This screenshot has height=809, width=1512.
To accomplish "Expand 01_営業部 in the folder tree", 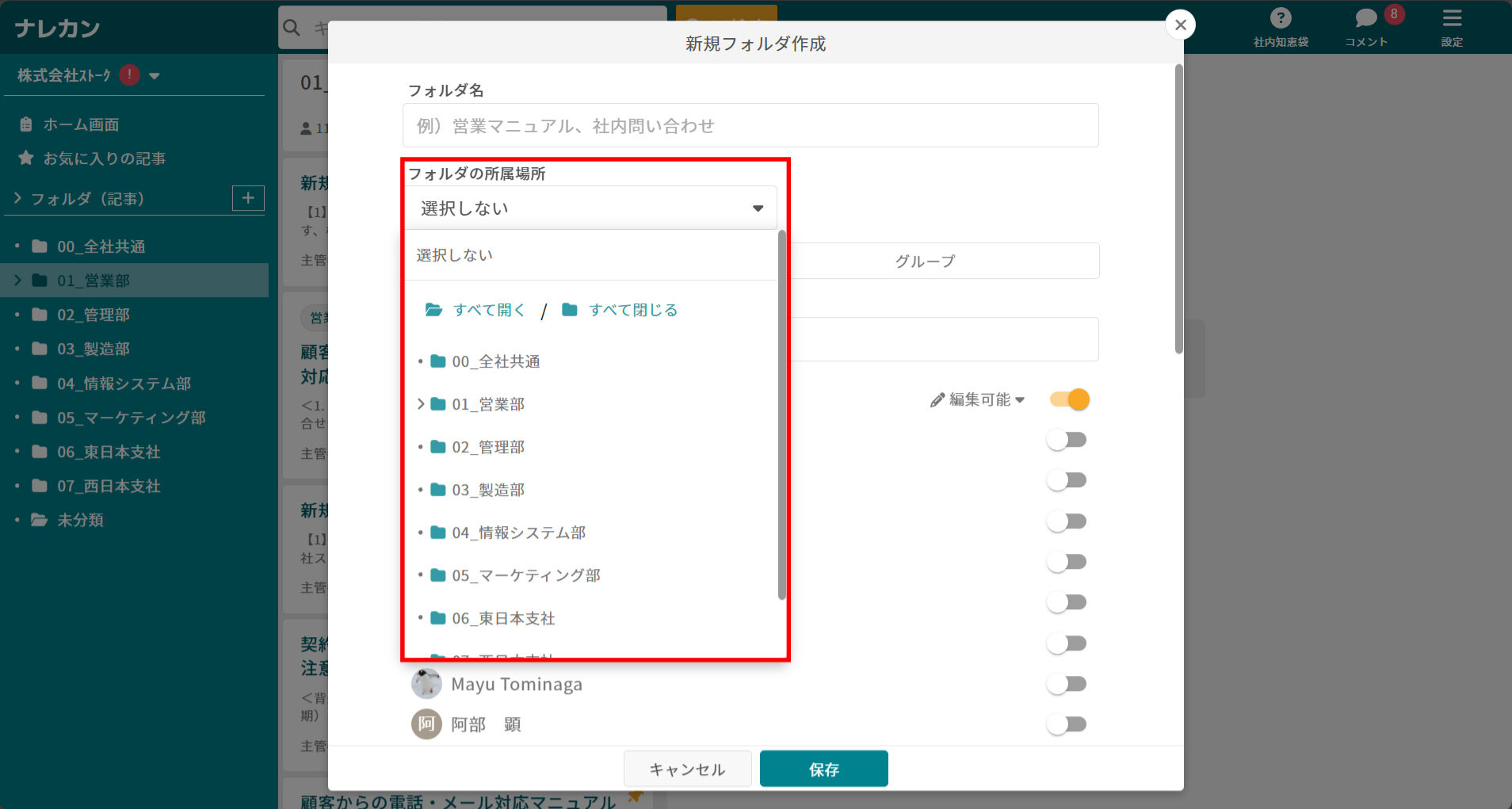I will click(421, 403).
